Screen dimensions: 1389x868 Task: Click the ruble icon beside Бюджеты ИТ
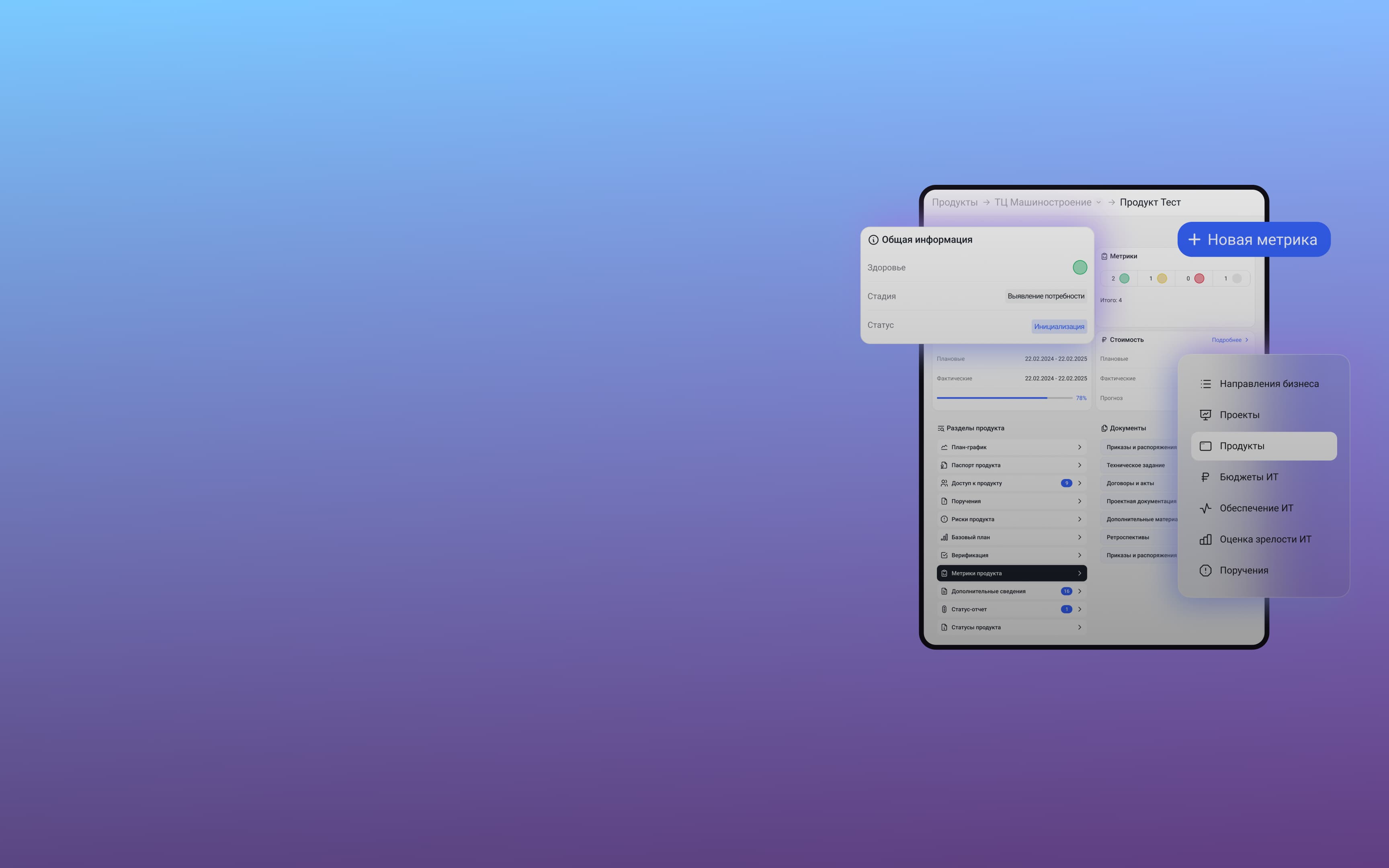click(1205, 477)
